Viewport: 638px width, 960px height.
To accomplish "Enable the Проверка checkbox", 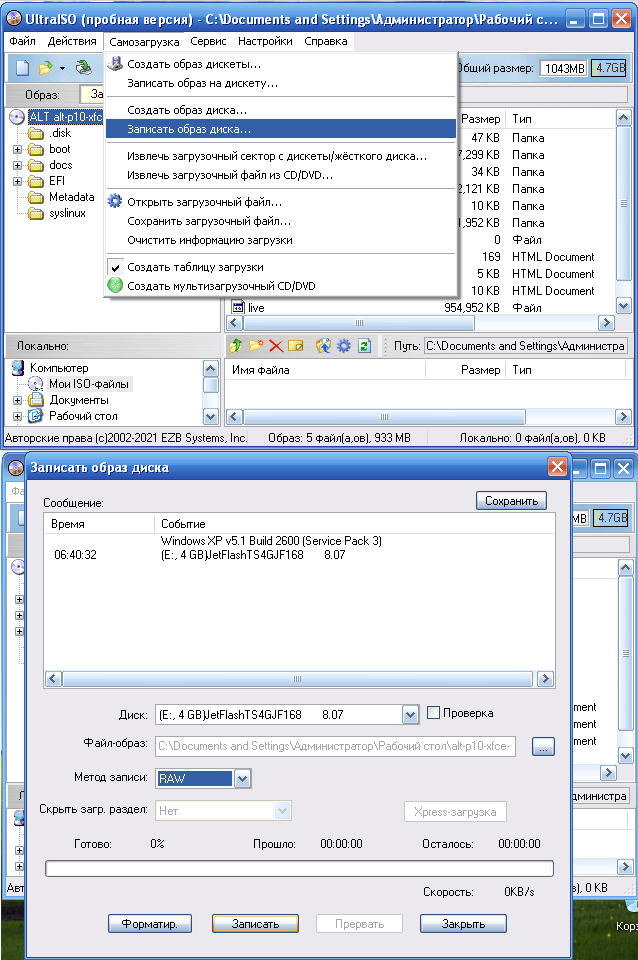I will click(433, 713).
